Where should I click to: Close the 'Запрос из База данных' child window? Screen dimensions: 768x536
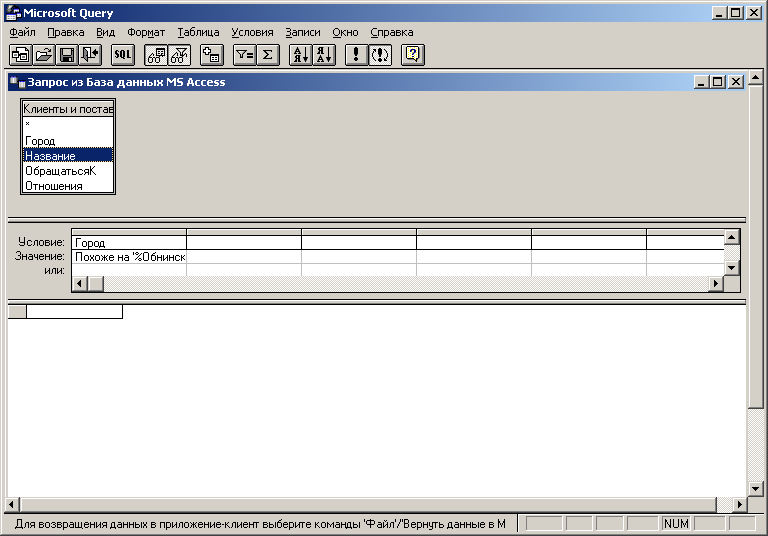736,82
